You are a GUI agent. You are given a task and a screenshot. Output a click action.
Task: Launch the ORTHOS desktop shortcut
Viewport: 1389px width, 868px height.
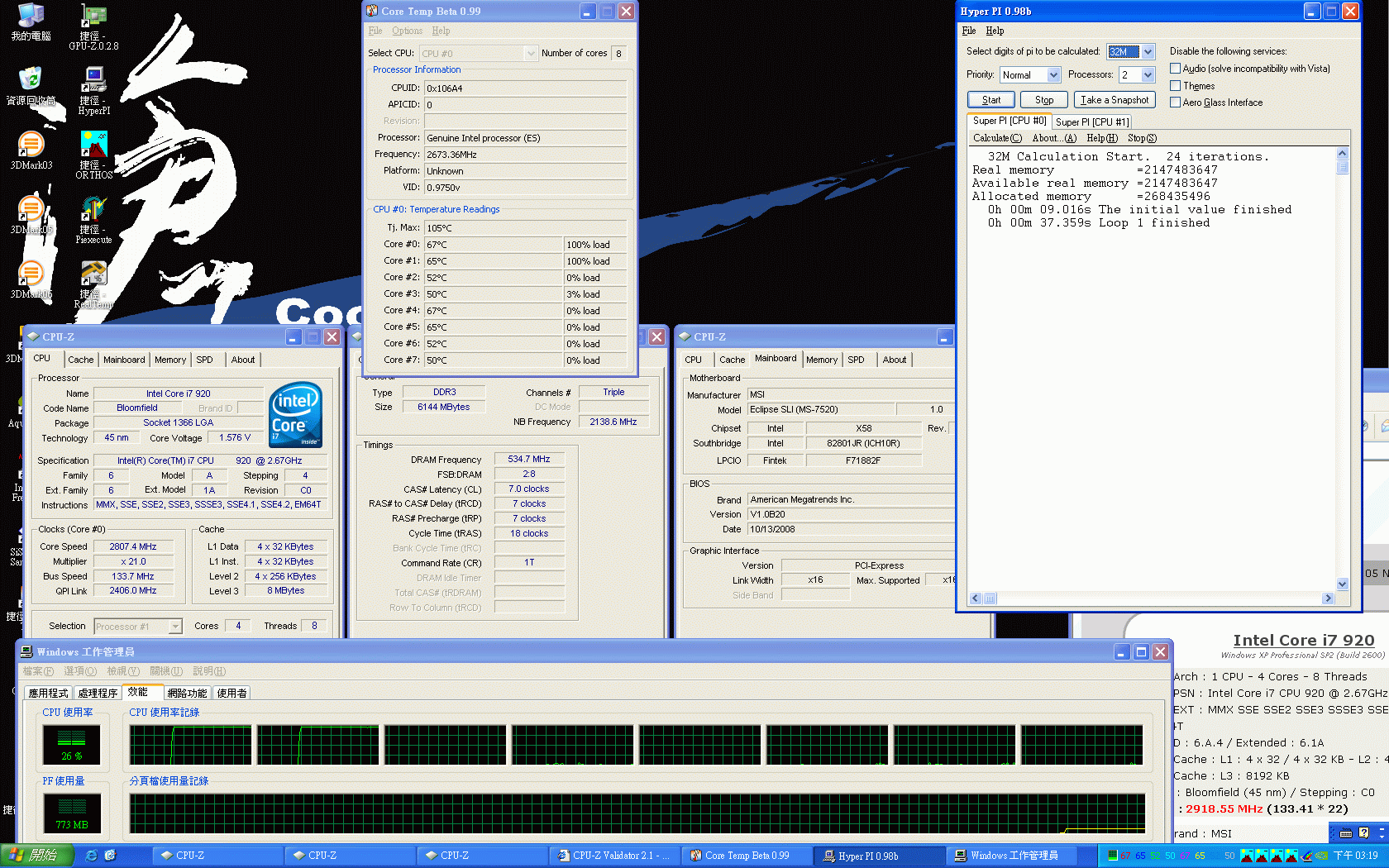pos(93,155)
